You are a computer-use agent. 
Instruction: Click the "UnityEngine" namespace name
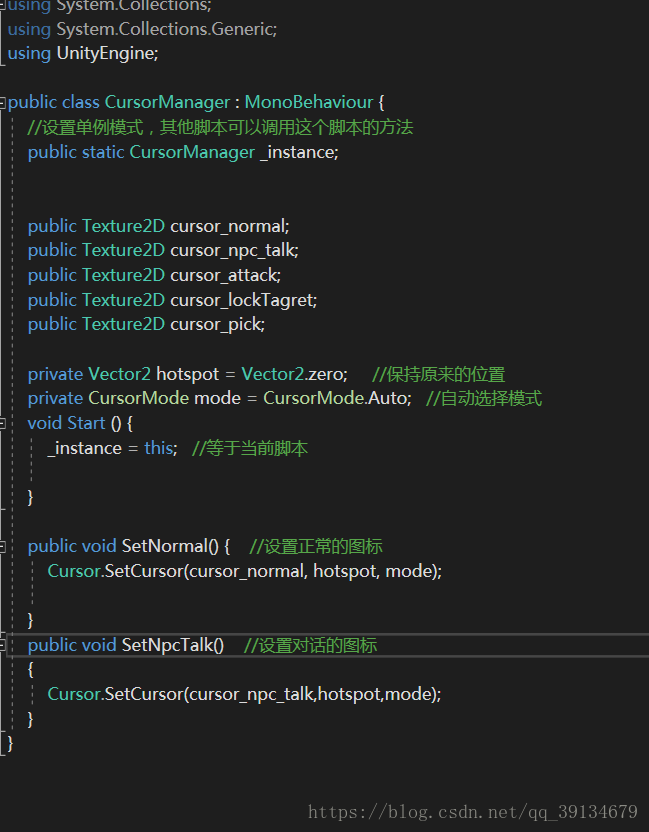pos(106,54)
